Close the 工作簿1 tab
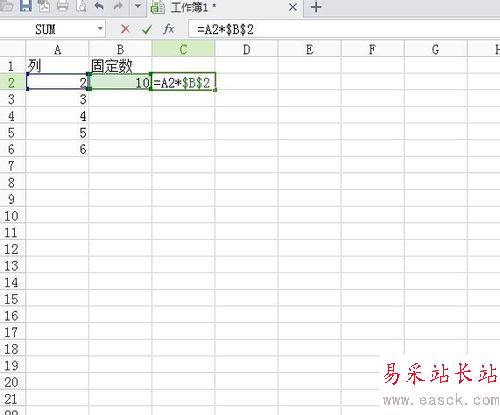 point(293,7)
